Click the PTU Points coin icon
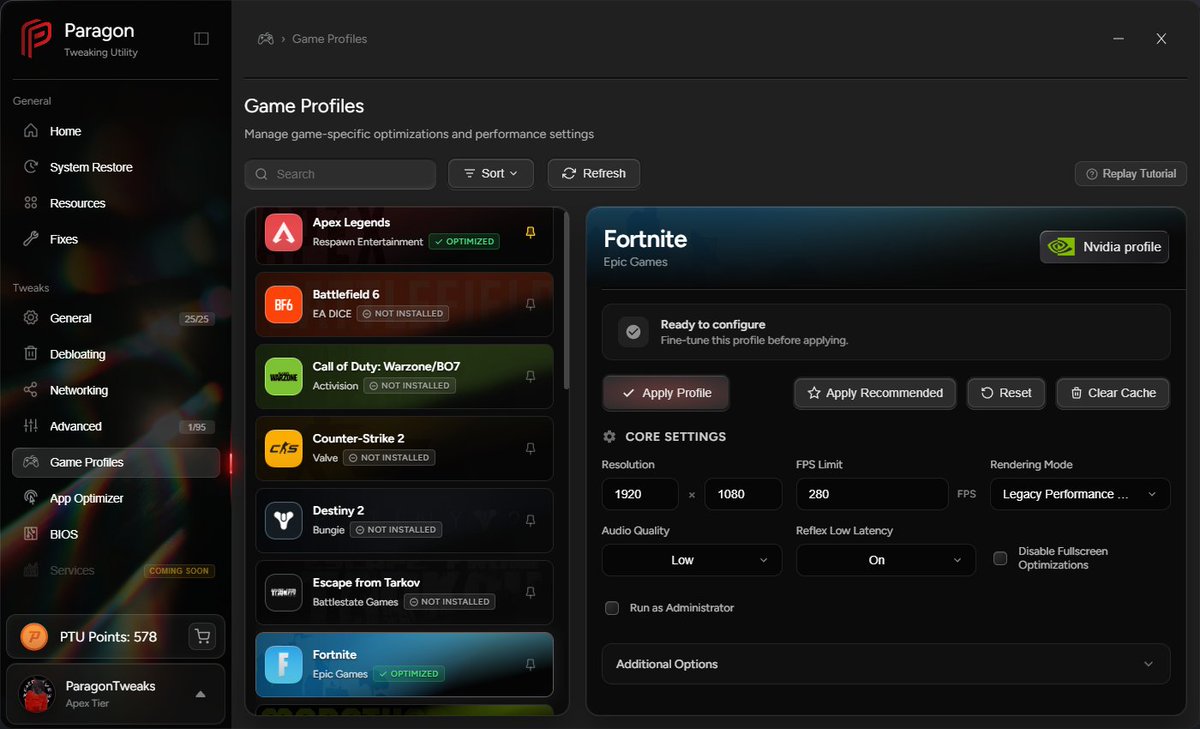The image size is (1200, 729). tap(34, 637)
